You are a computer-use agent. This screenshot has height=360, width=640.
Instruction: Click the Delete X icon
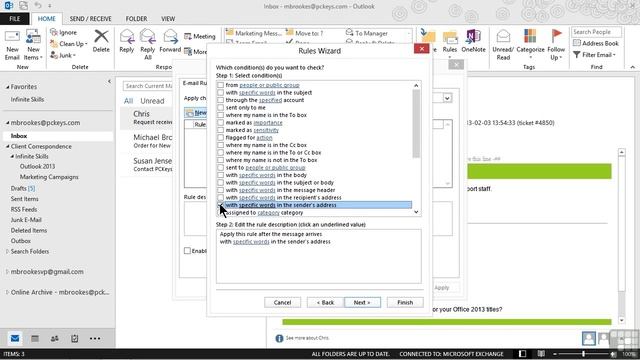[101, 37]
